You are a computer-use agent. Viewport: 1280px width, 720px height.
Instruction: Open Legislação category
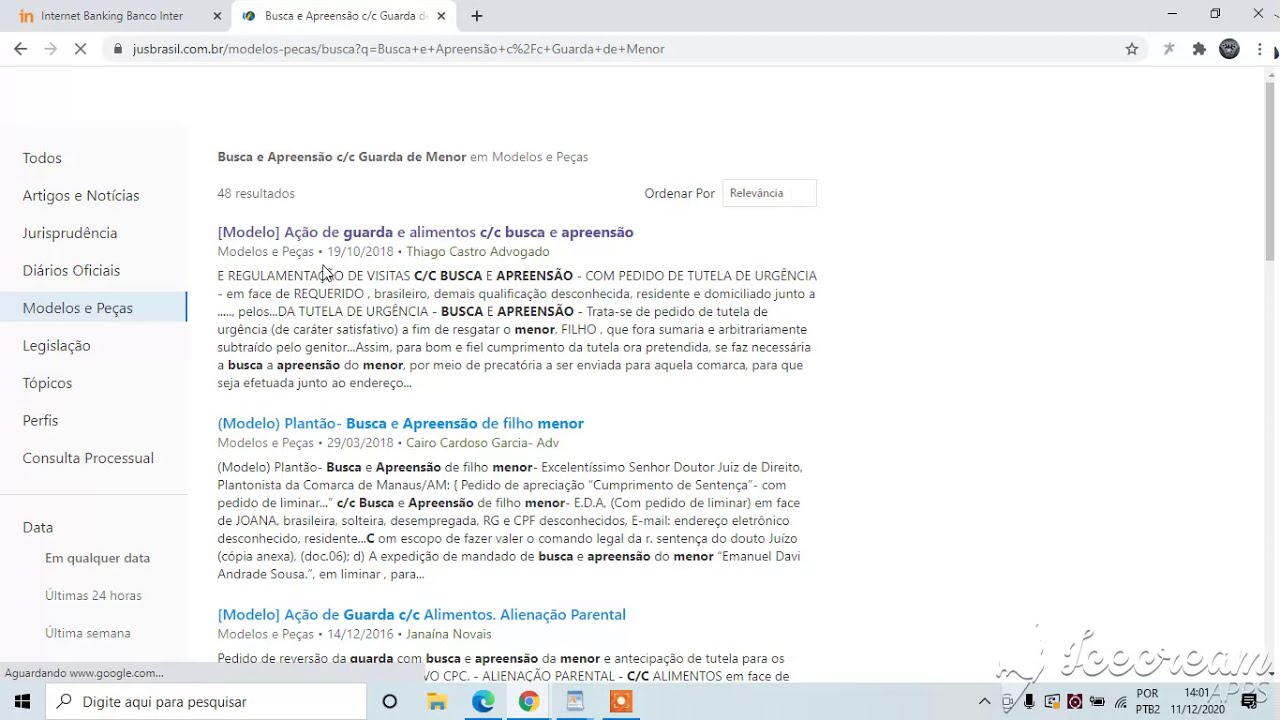[x=56, y=345]
